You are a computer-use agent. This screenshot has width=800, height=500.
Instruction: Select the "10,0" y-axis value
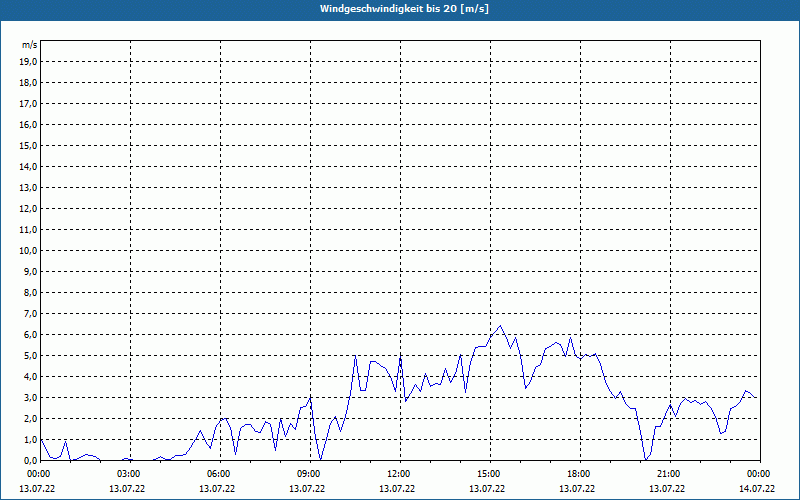pos(28,251)
